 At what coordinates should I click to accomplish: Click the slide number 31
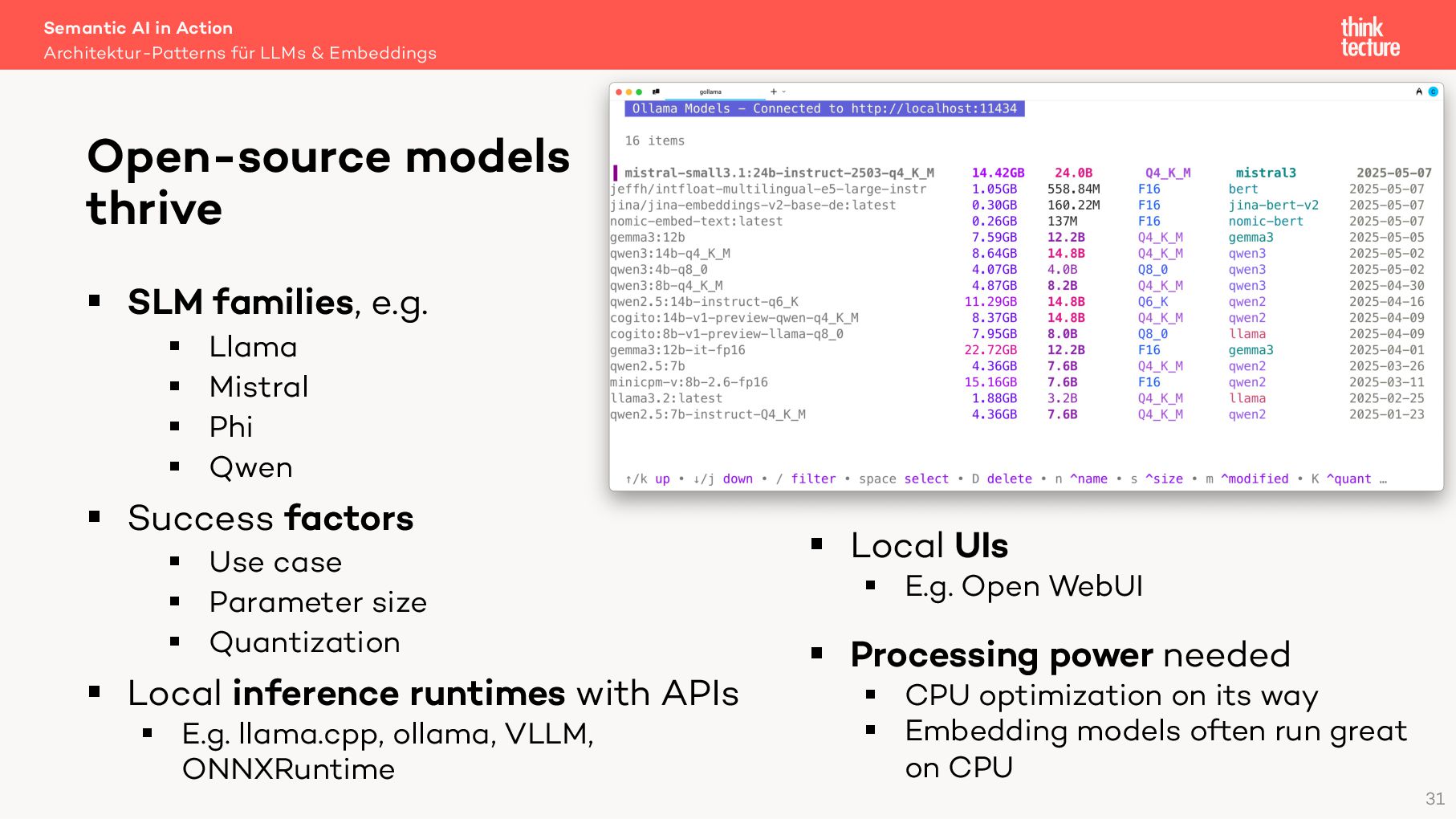1435,799
